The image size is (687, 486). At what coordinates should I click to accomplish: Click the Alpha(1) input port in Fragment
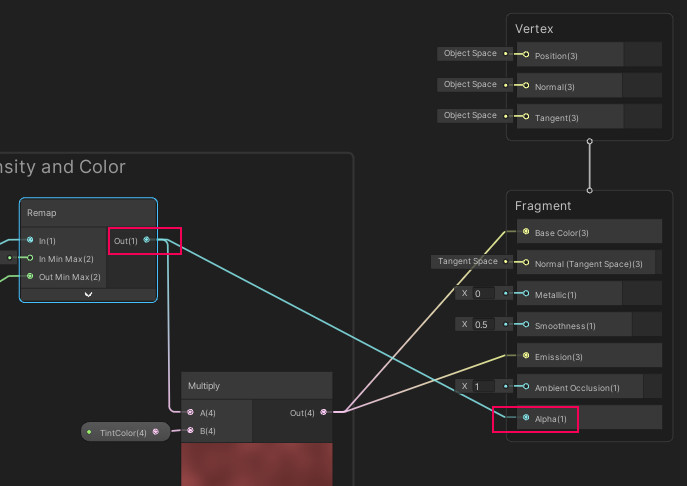pos(526,418)
